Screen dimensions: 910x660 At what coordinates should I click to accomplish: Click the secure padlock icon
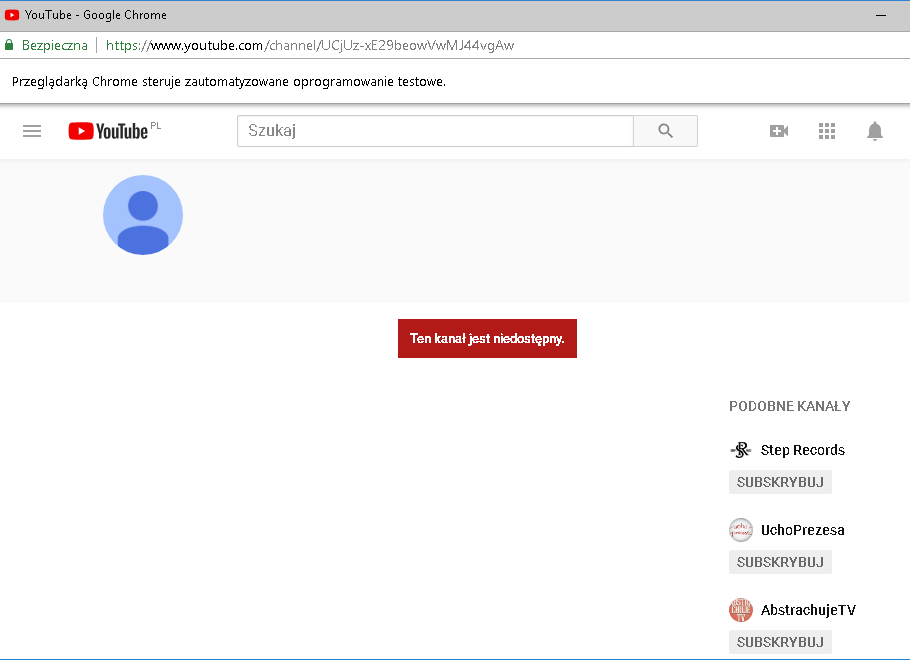point(9,45)
